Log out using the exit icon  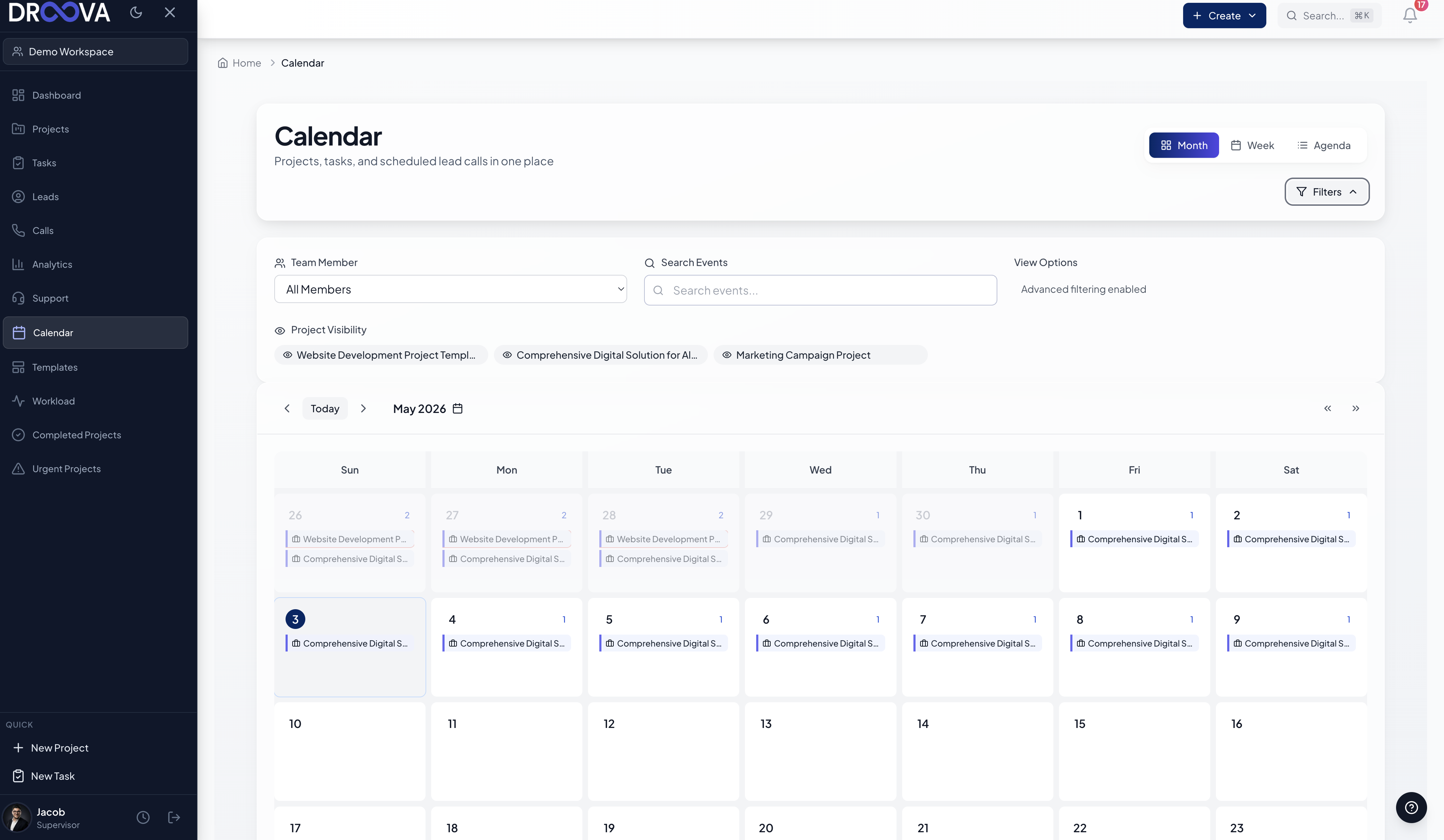[x=174, y=817]
